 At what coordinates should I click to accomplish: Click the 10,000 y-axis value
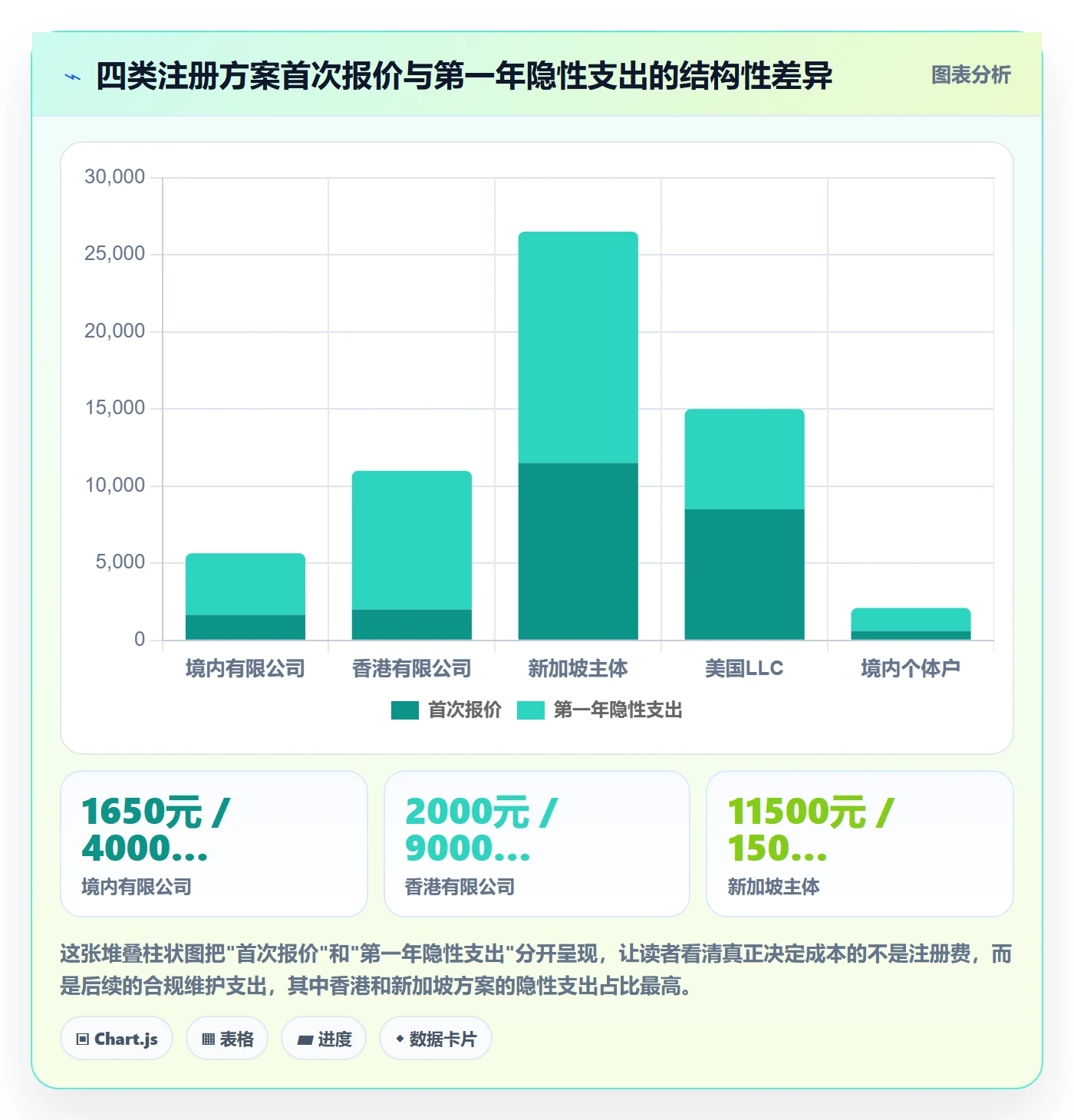click(115, 486)
